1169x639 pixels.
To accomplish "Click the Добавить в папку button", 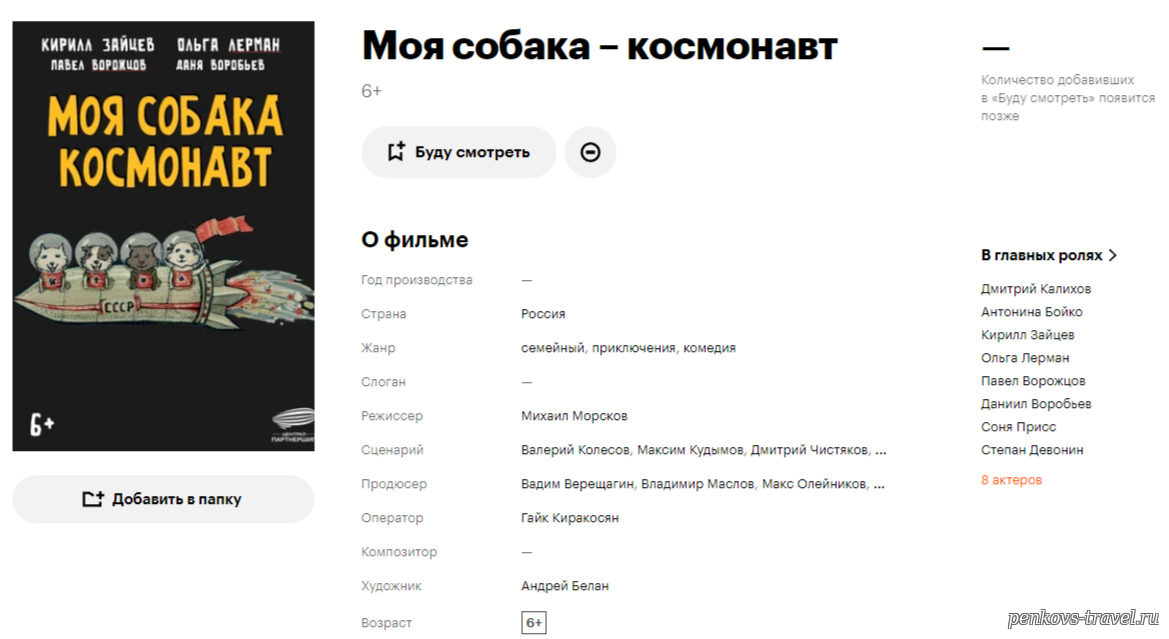I will coord(163,499).
